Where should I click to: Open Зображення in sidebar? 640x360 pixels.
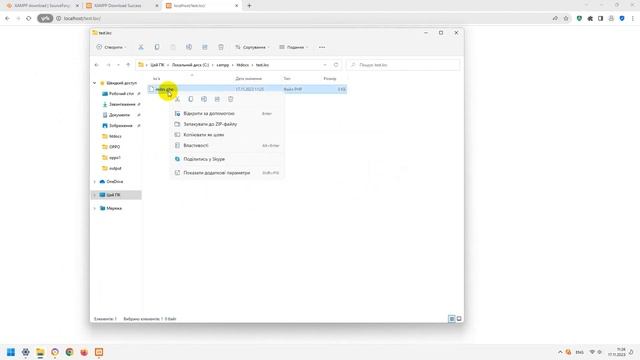coord(121,125)
